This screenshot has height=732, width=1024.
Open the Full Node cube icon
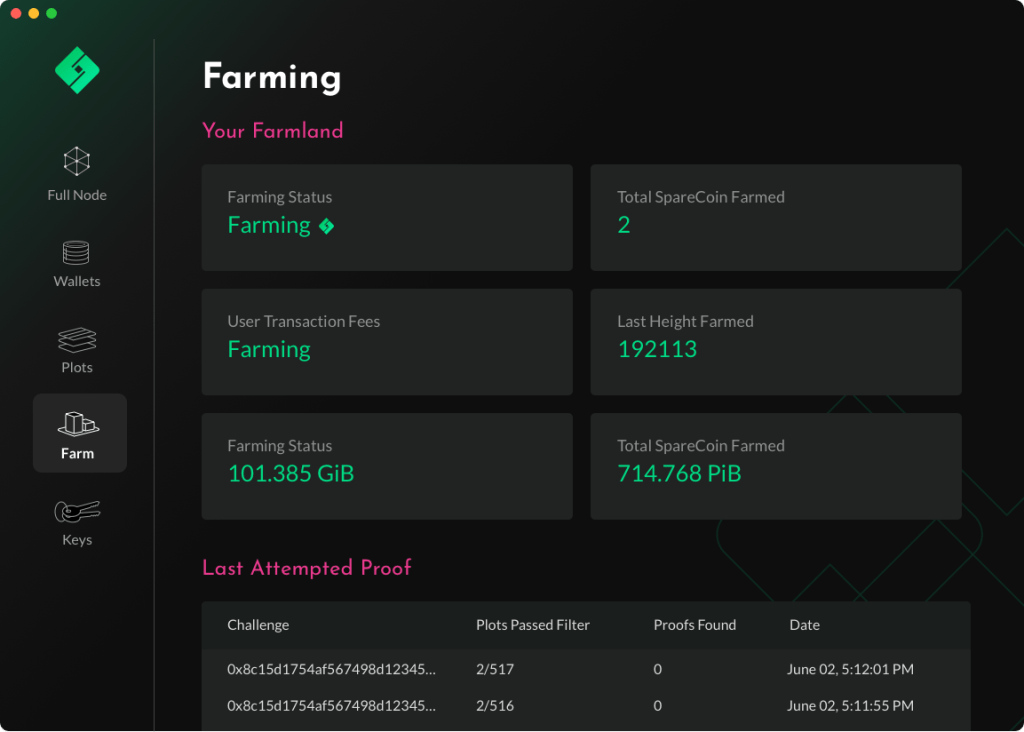click(x=77, y=161)
